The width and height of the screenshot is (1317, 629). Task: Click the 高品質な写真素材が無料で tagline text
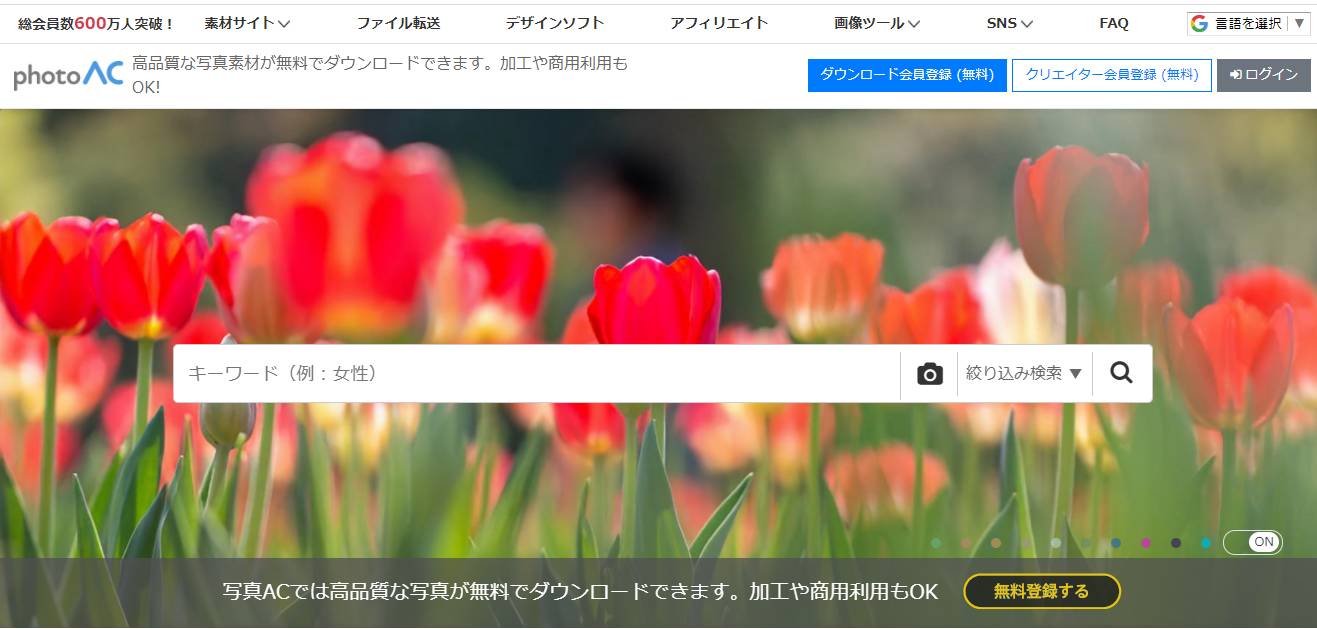pos(380,76)
